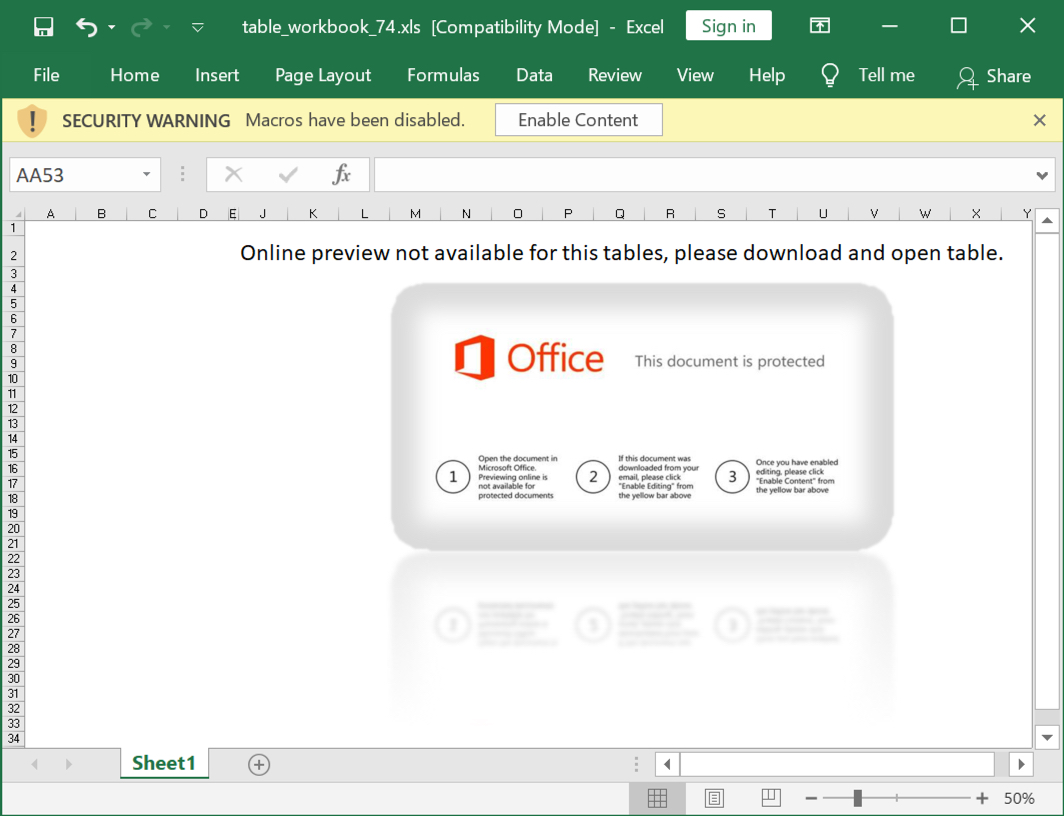Close the security warning message bar

coord(1039,121)
